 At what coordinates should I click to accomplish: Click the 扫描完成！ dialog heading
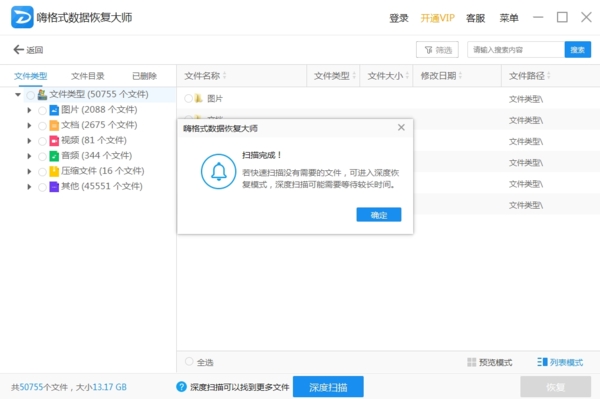point(262,155)
